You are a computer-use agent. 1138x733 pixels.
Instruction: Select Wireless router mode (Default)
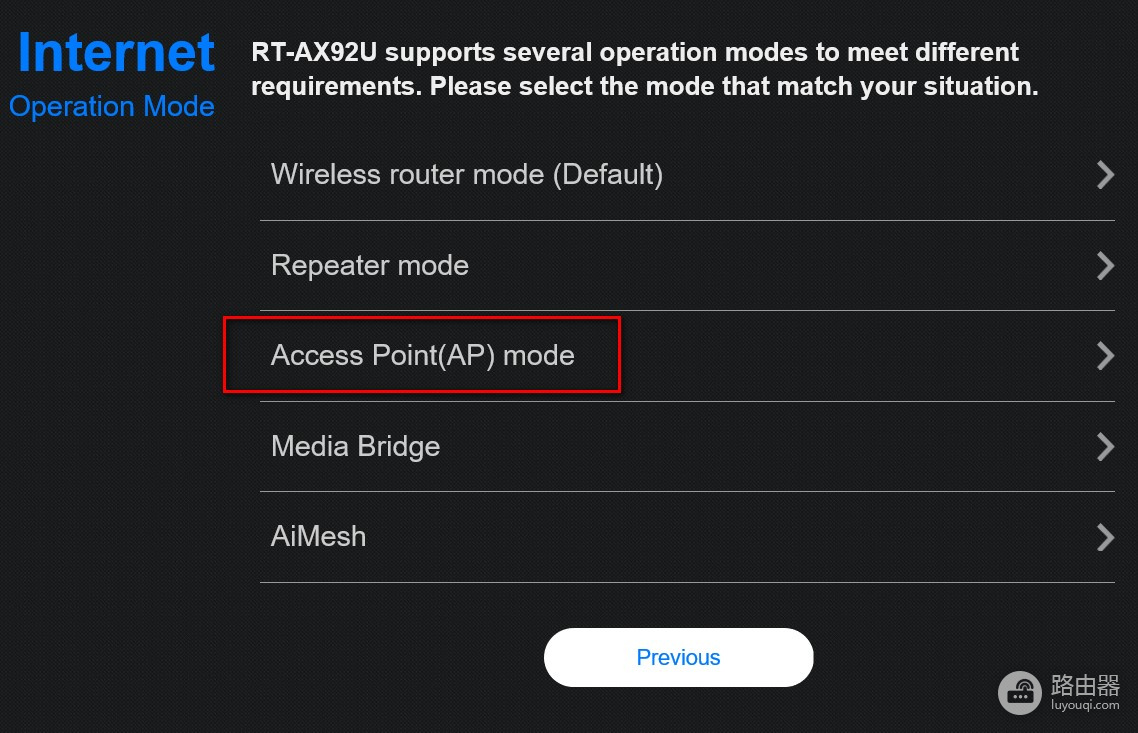coord(687,175)
